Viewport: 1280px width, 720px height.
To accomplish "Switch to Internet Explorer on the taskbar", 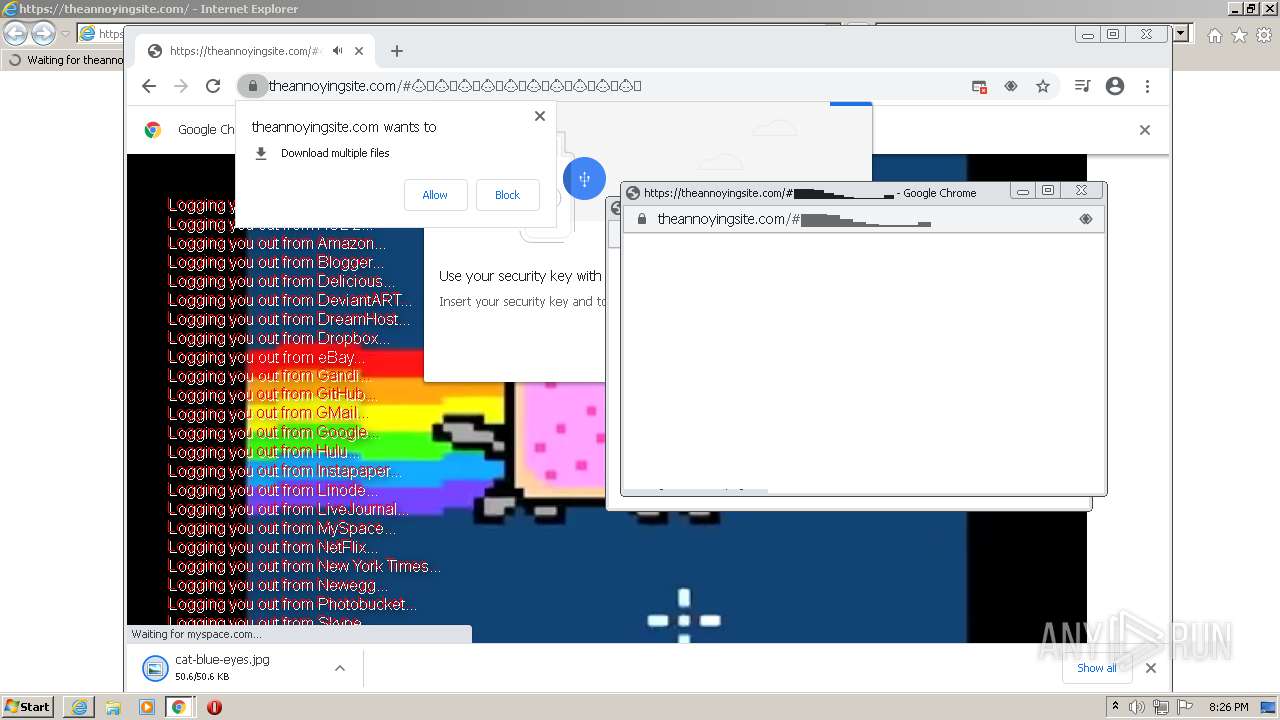I will (79, 707).
